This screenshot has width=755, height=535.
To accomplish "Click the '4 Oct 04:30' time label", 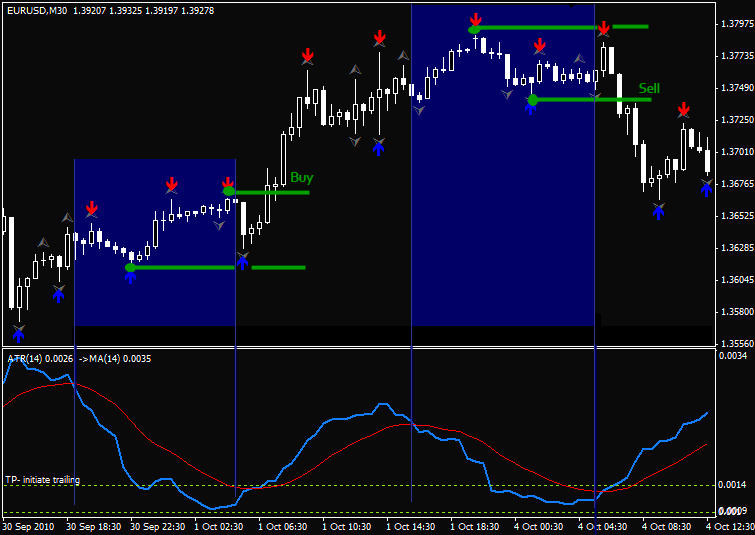I will click(x=602, y=527).
